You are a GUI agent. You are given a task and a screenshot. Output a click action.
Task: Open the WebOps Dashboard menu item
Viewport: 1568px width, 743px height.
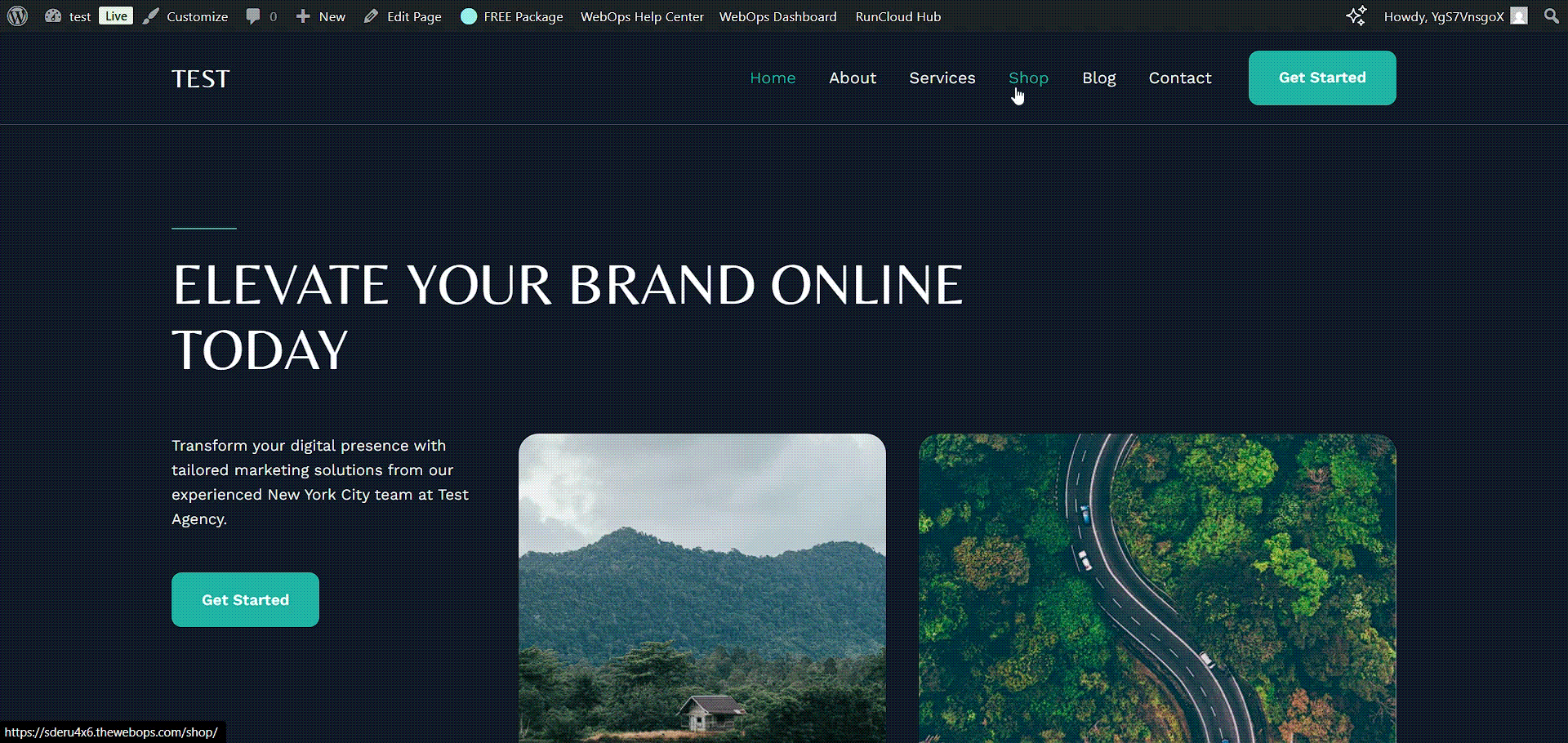click(x=778, y=16)
